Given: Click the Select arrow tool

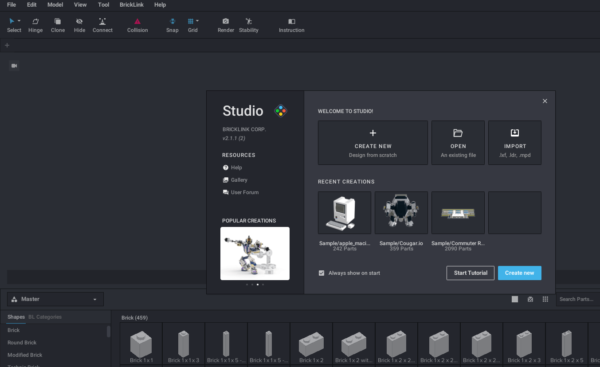Looking at the screenshot, I should (x=11, y=21).
